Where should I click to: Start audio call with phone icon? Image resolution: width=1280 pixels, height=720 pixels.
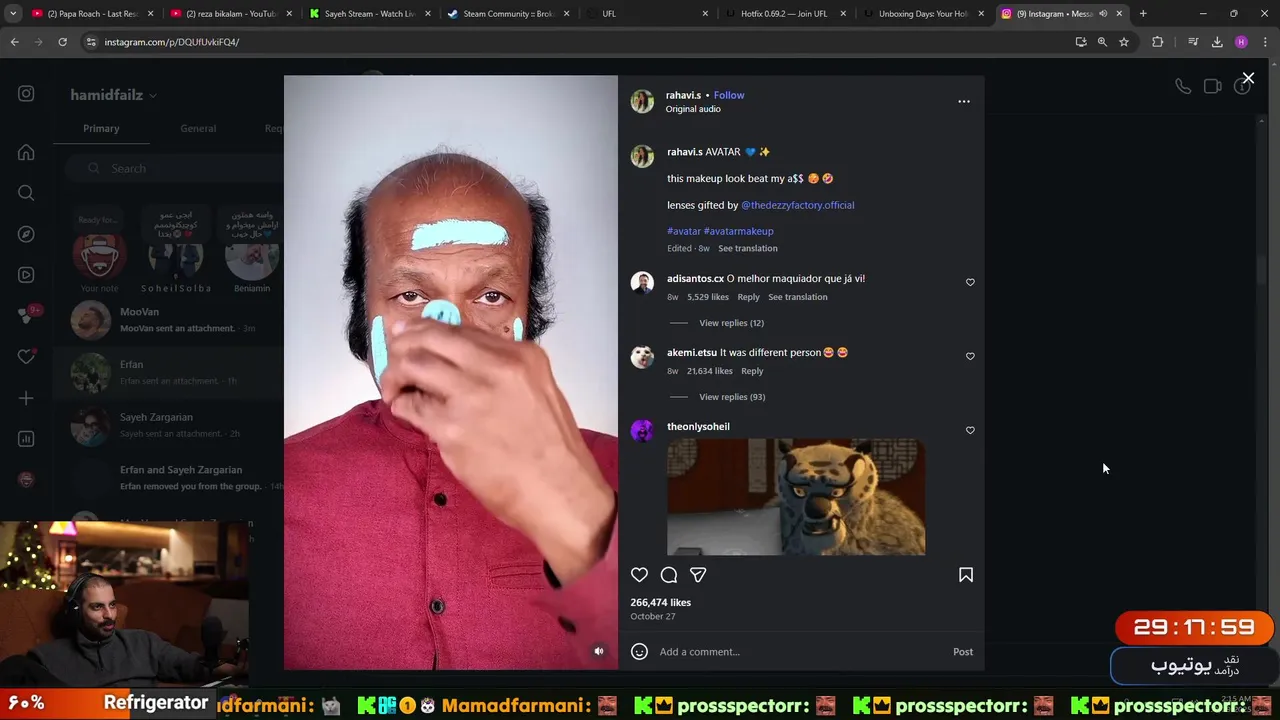click(x=1183, y=87)
